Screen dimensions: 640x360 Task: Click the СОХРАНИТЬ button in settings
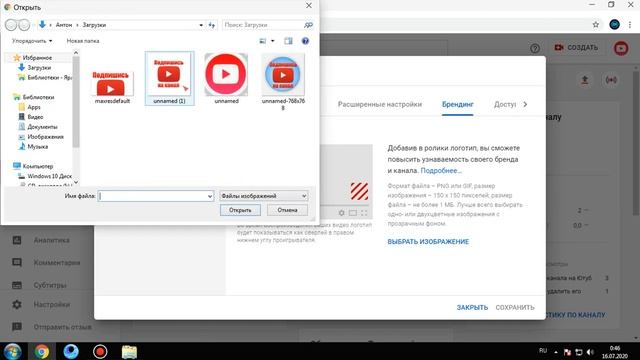pyautogui.click(x=515, y=307)
